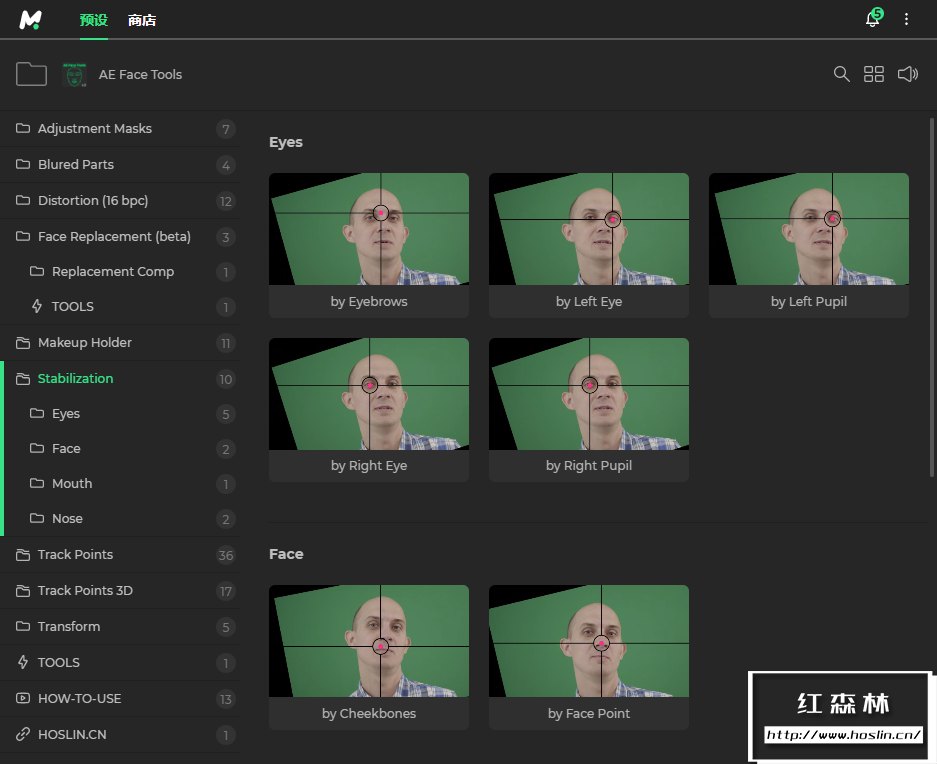The image size is (937, 764).
Task: Click the large folder icon in header
Action: (x=31, y=74)
